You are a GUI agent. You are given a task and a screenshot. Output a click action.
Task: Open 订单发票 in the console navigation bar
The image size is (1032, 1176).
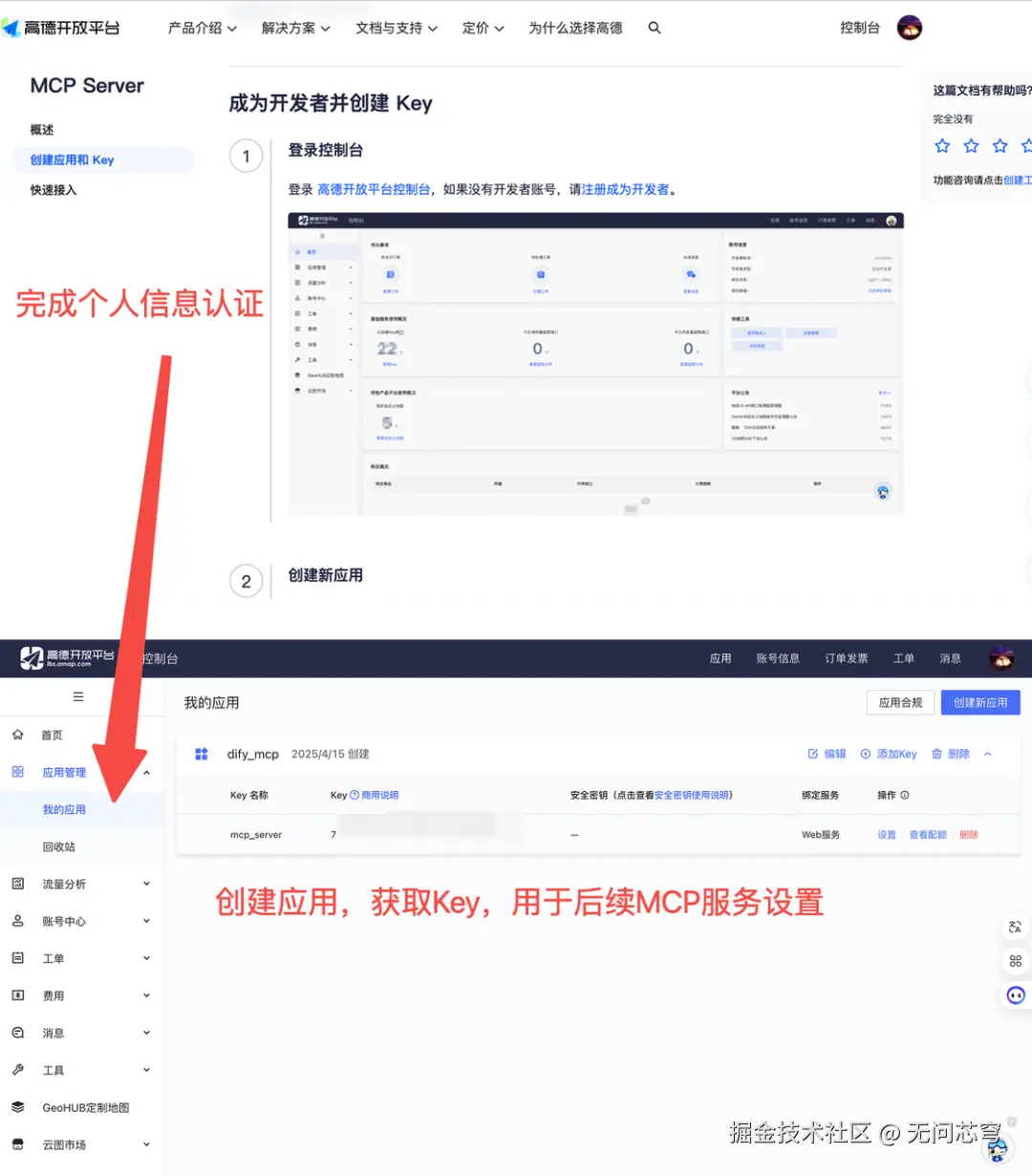point(845,658)
